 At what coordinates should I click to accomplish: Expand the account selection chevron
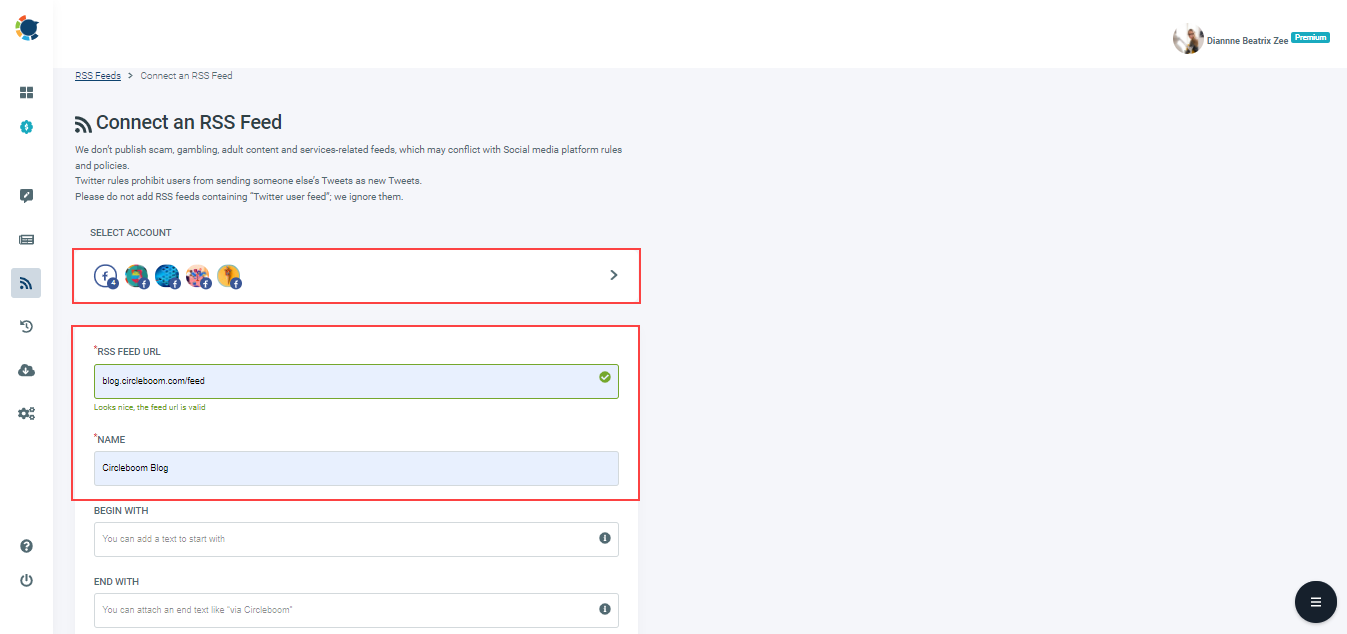(x=613, y=275)
